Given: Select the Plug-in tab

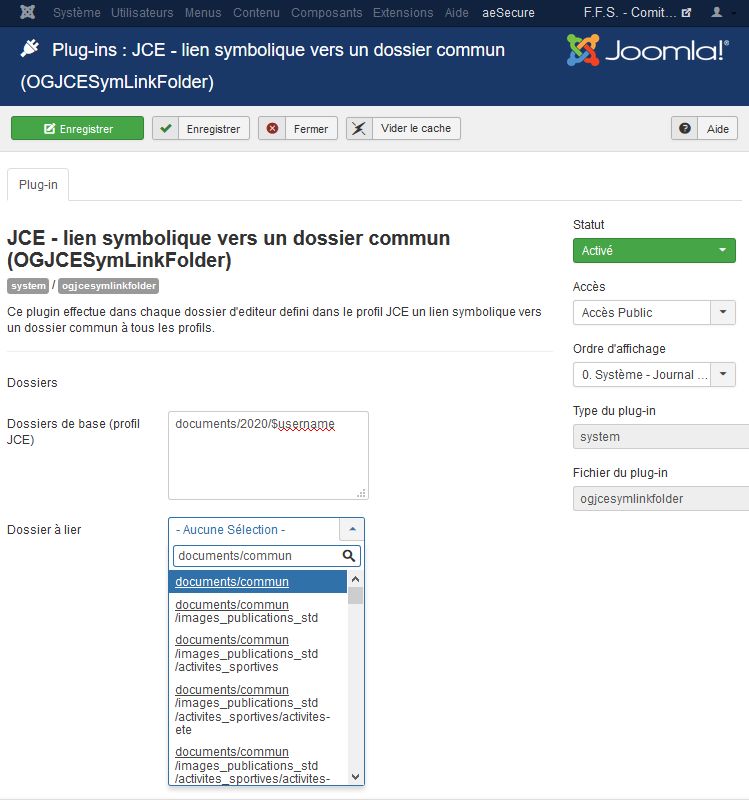Looking at the screenshot, I should coord(38,185).
